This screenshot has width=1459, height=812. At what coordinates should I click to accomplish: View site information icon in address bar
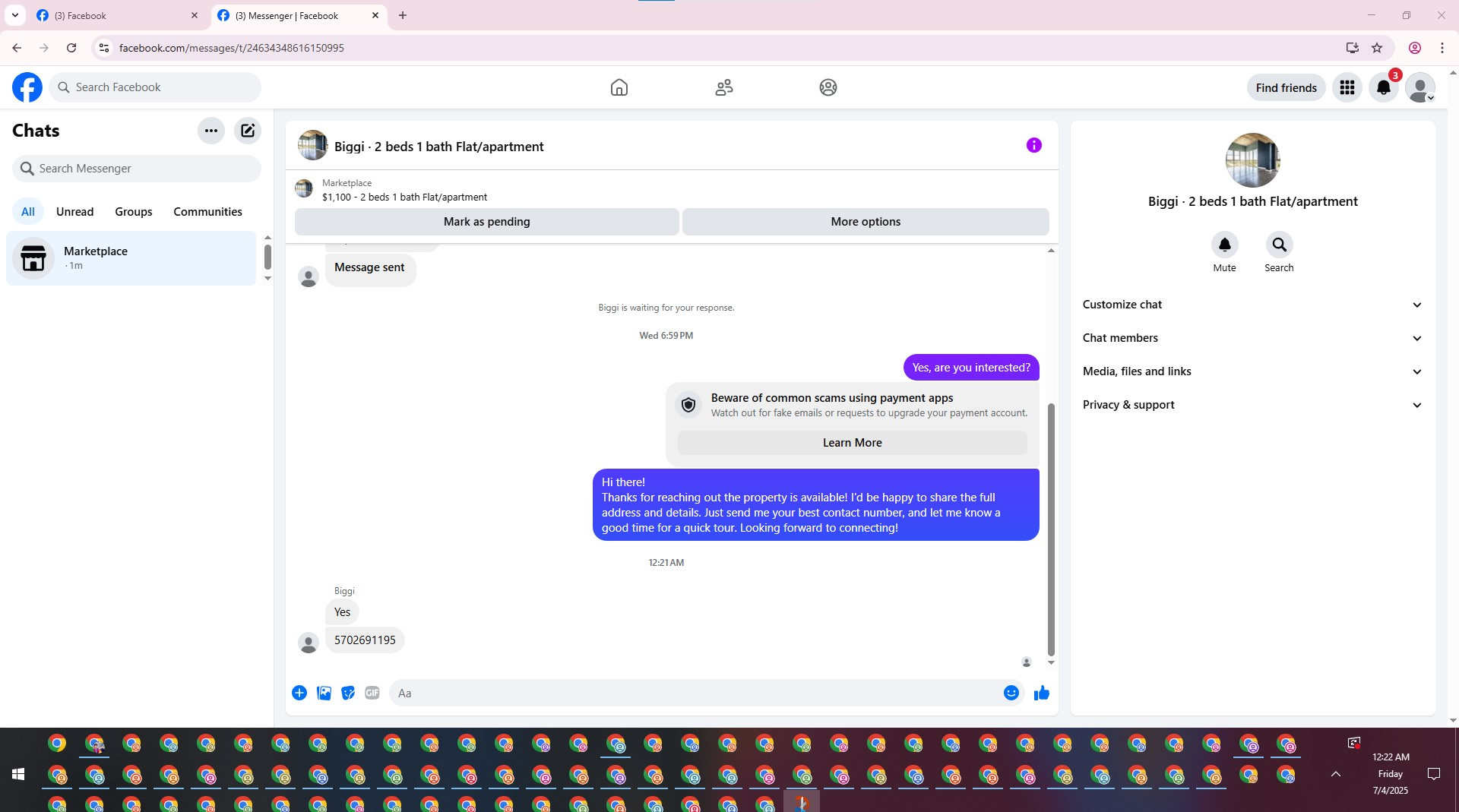pyautogui.click(x=104, y=48)
